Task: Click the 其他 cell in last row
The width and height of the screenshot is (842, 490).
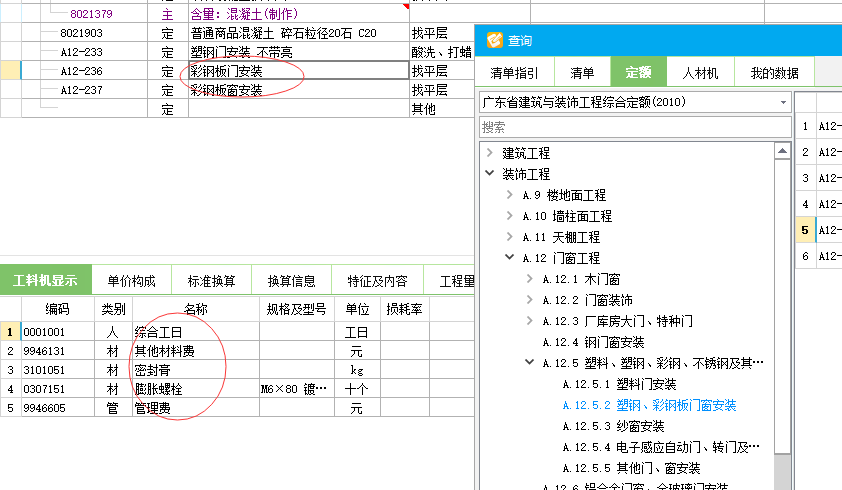Action: (442, 109)
